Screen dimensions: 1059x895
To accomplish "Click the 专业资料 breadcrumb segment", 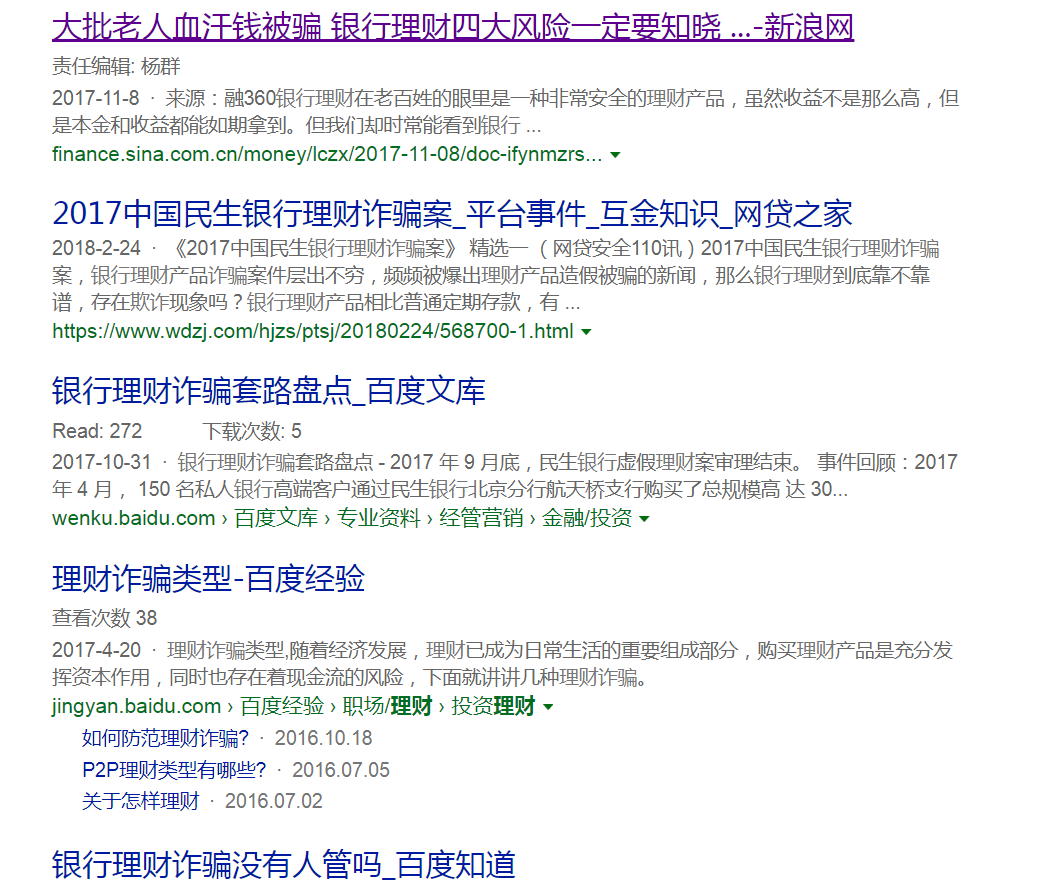I will click(379, 518).
